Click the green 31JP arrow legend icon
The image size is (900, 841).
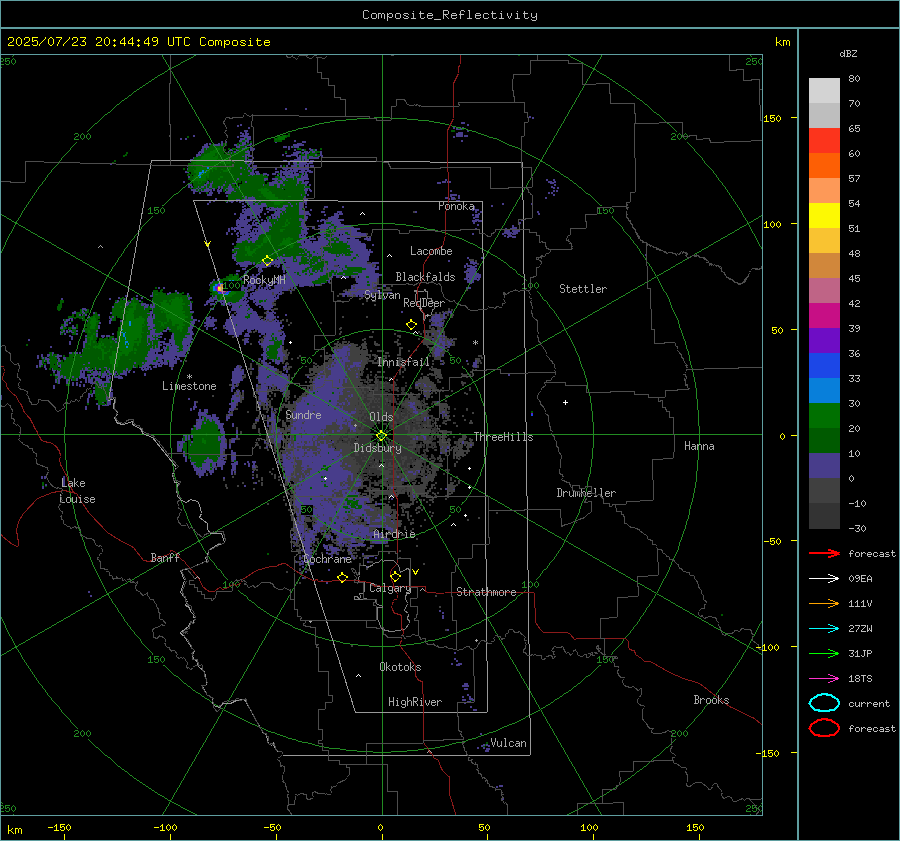click(x=824, y=653)
